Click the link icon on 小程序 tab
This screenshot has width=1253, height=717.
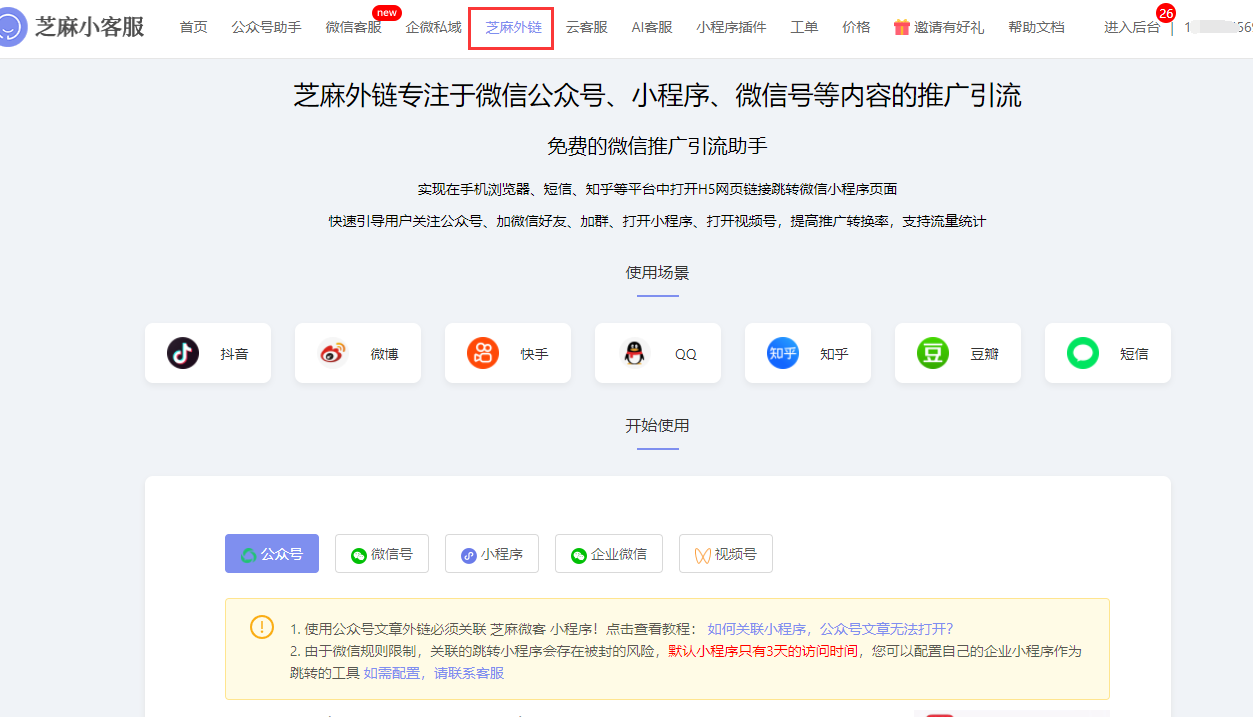click(x=469, y=555)
